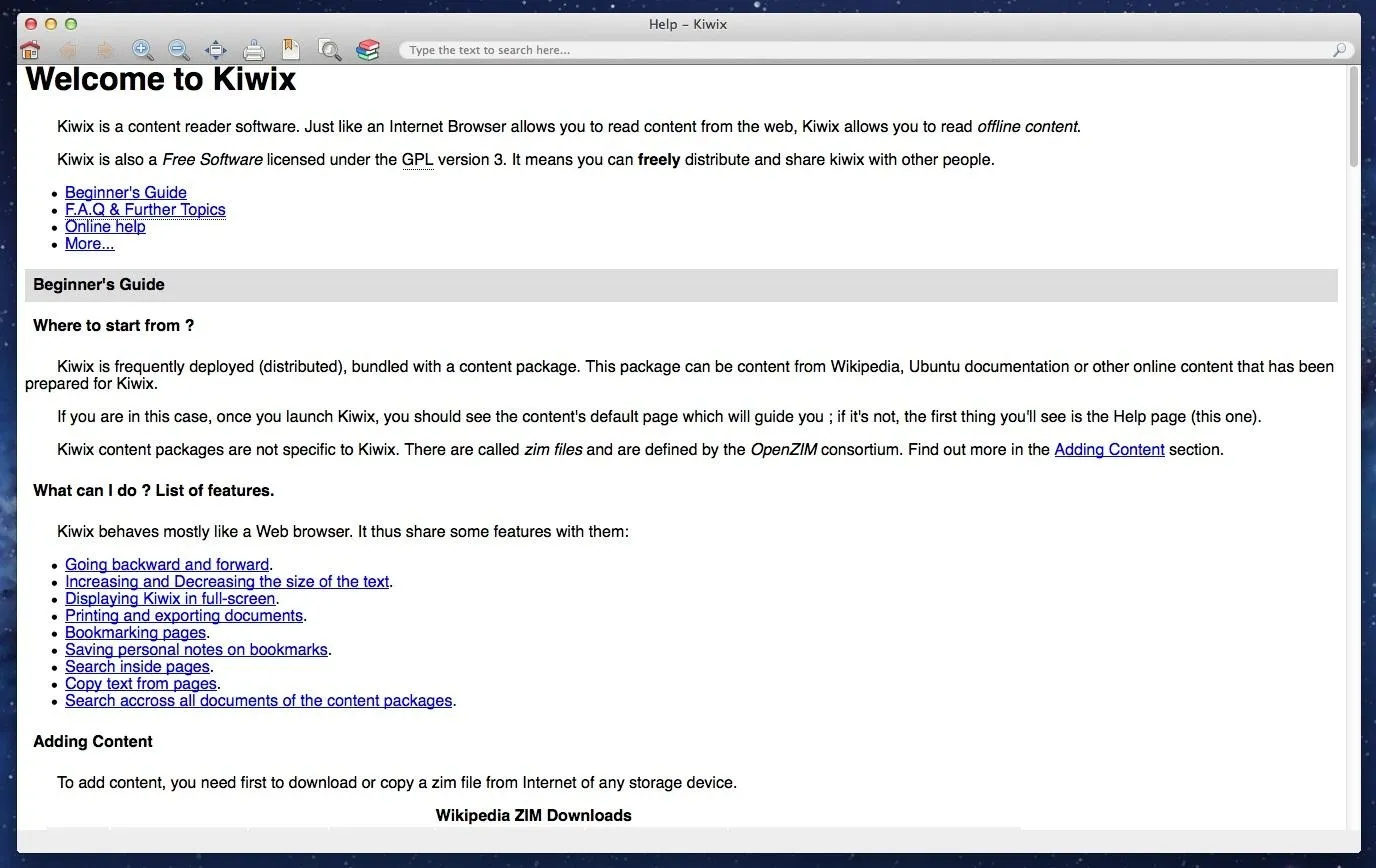Screen dimensions: 1376x868
Task: Click the 'Where to start from ?' heading
Action: click(x=113, y=325)
